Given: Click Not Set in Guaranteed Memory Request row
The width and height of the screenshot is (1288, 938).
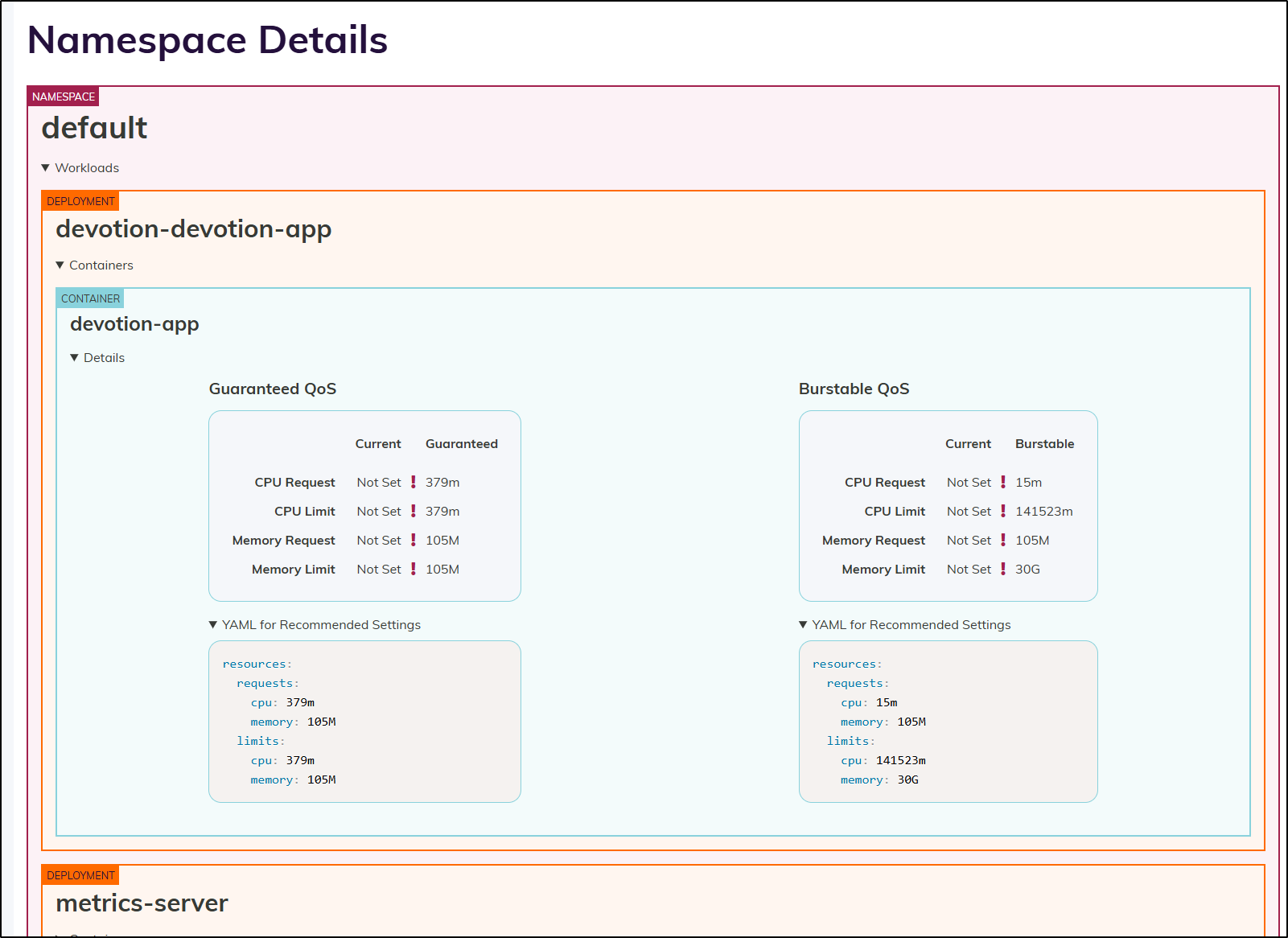Looking at the screenshot, I should 379,540.
